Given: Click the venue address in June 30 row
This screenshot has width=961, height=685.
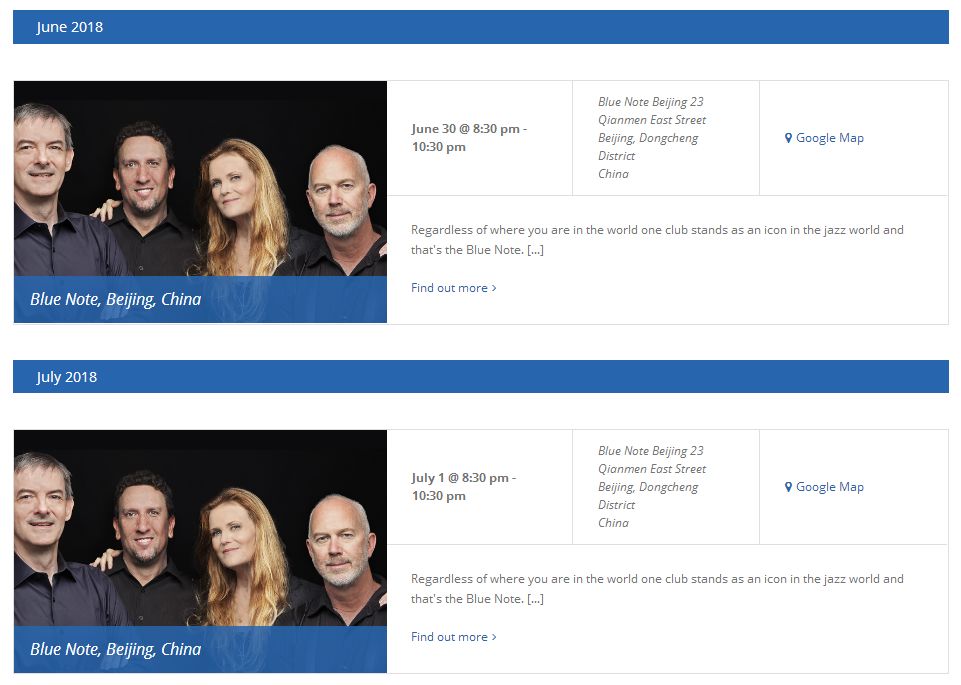Looking at the screenshot, I should (652, 138).
